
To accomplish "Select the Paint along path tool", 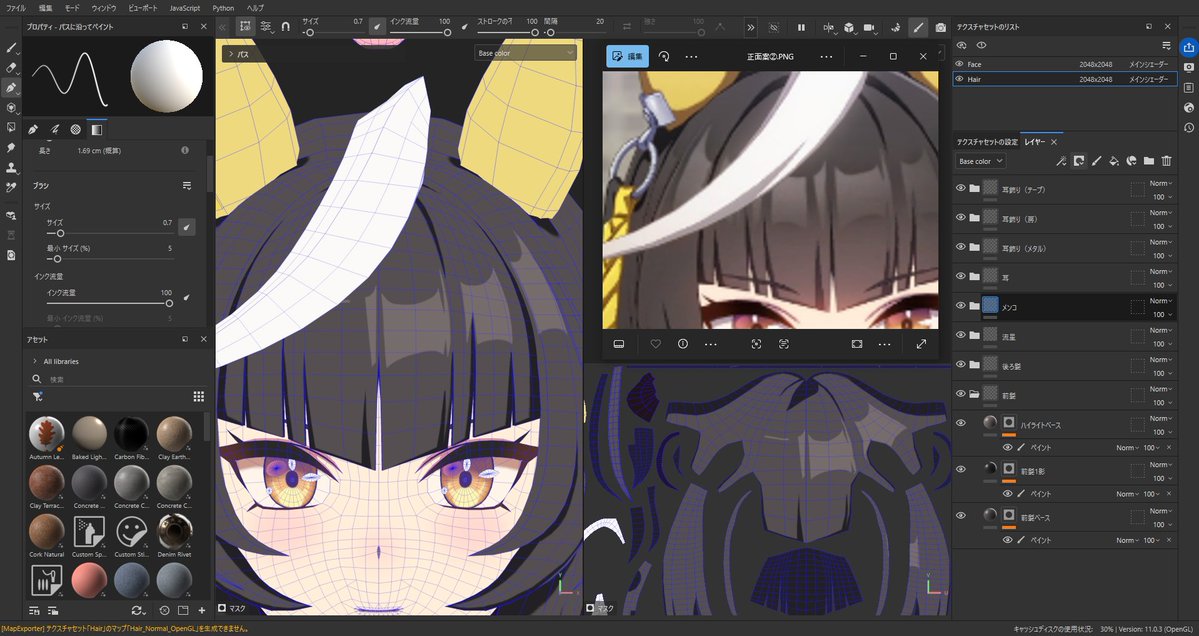I will tap(11, 88).
